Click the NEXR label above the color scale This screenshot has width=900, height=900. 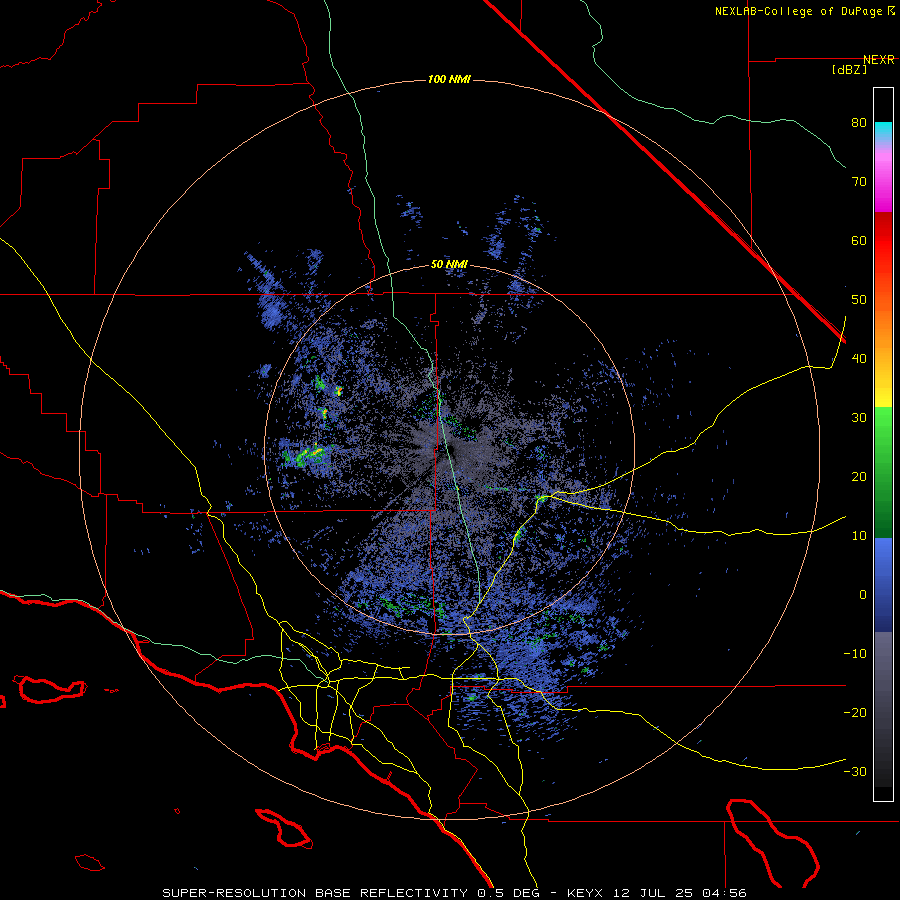(x=878, y=60)
